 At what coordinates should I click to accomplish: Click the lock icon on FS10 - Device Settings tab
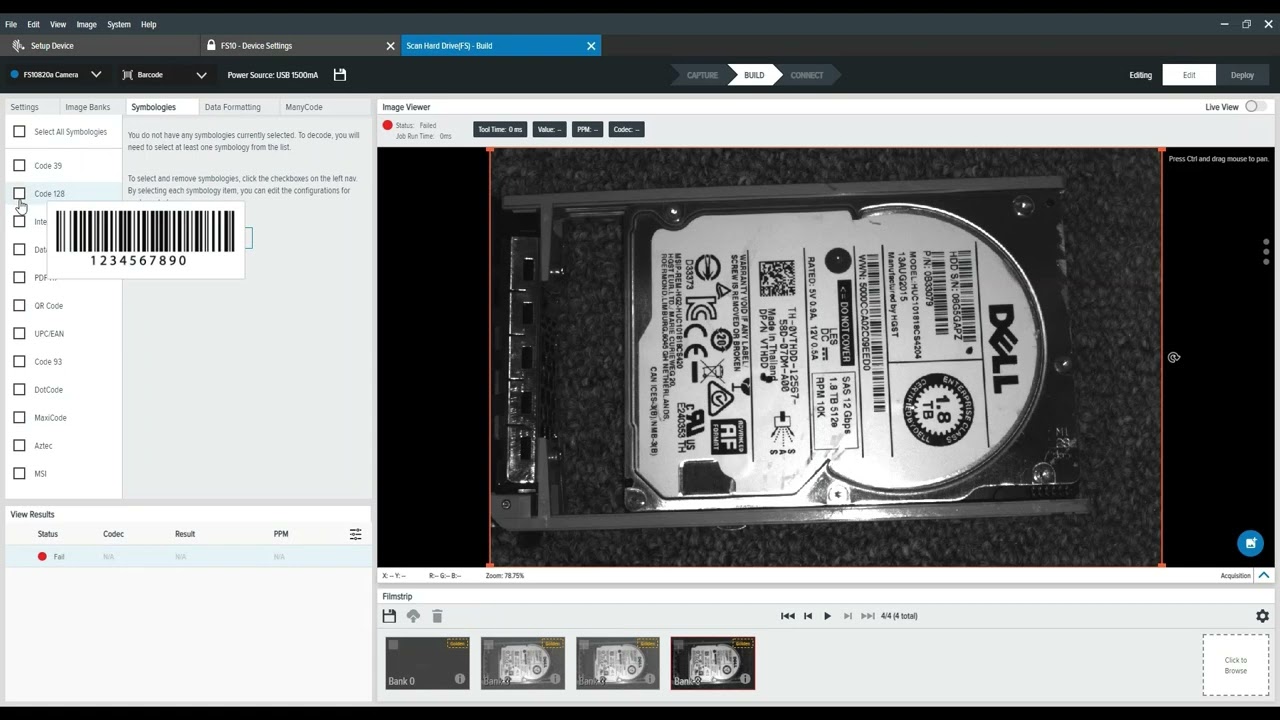point(211,45)
